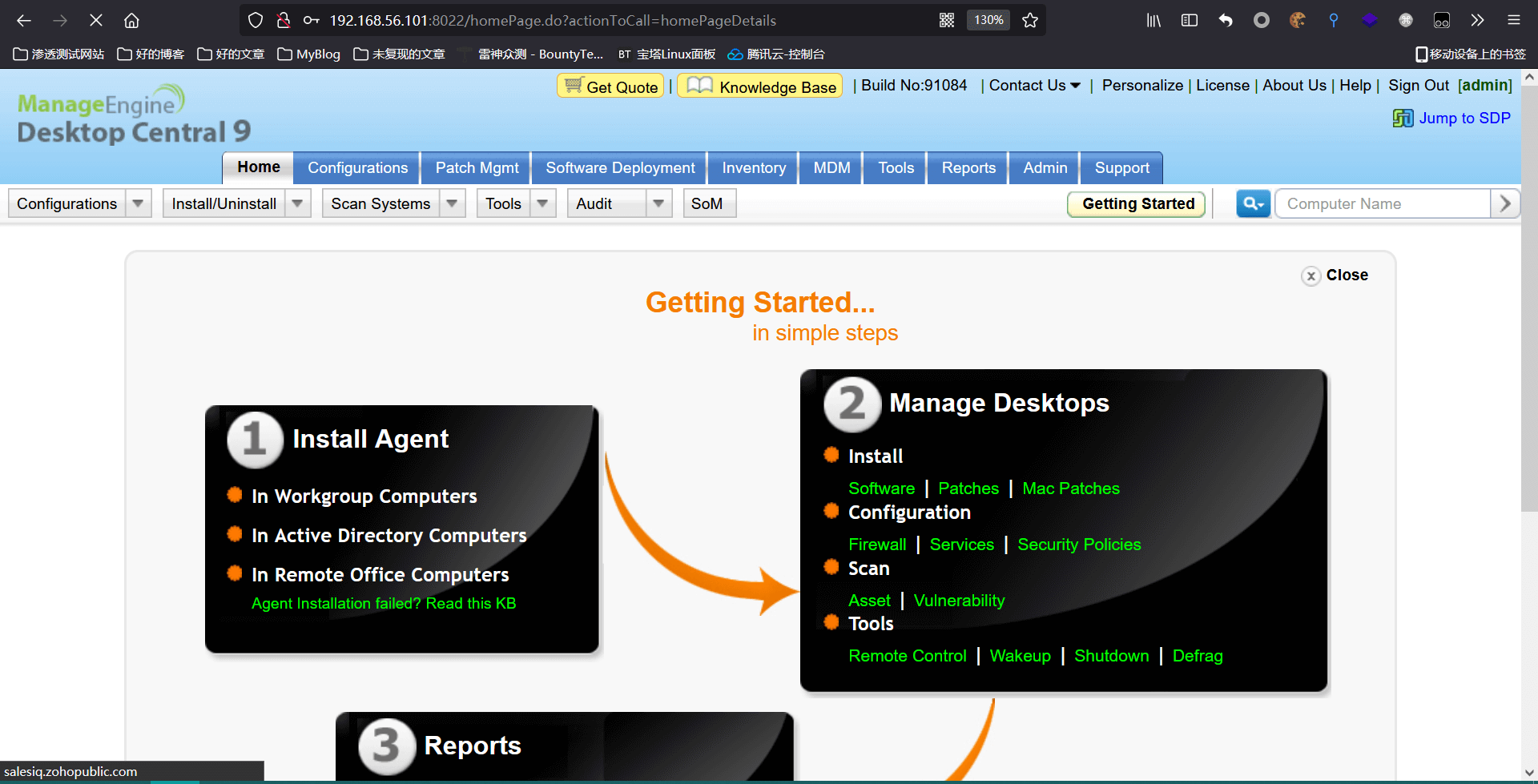Click the browser back arrow
The width and height of the screenshot is (1538, 784).
[x=24, y=20]
